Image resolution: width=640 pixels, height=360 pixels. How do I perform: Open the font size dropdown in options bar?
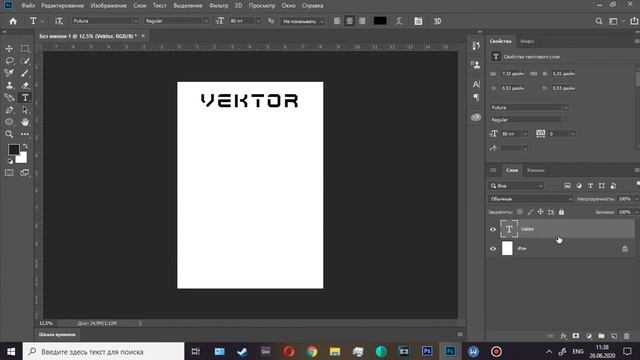[x=258, y=21]
